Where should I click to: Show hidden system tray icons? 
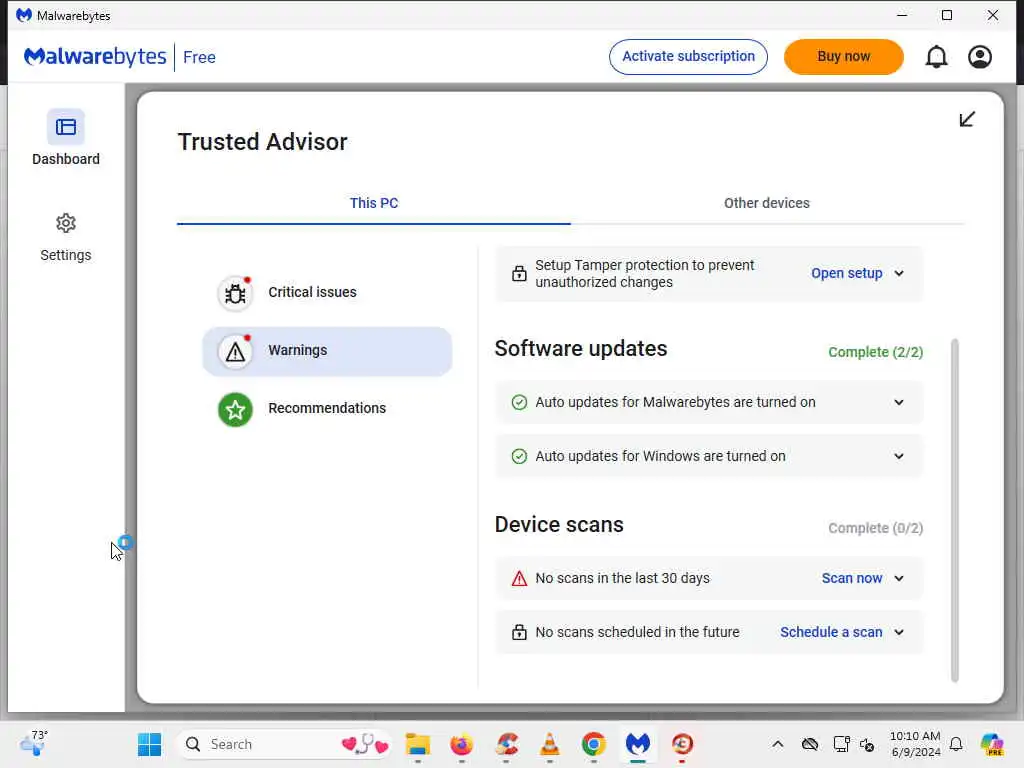click(x=777, y=744)
